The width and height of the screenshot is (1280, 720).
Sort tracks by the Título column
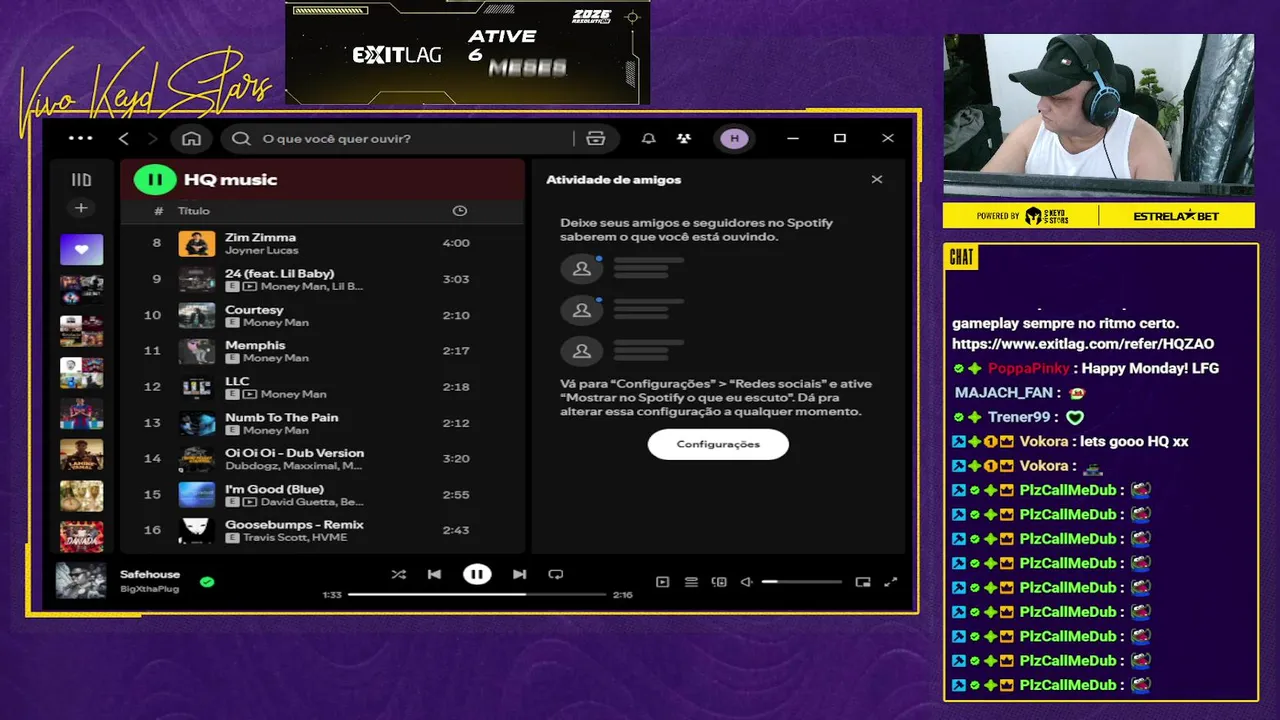pyautogui.click(x=194, y=211)
